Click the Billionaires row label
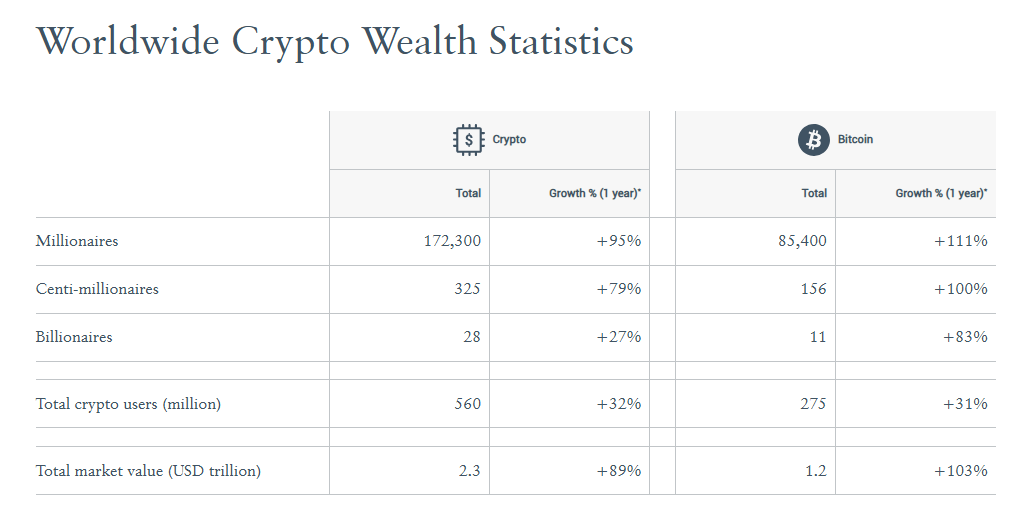Screen dimensions: 1032x519 pyautogui.click(x=74, y=337)
